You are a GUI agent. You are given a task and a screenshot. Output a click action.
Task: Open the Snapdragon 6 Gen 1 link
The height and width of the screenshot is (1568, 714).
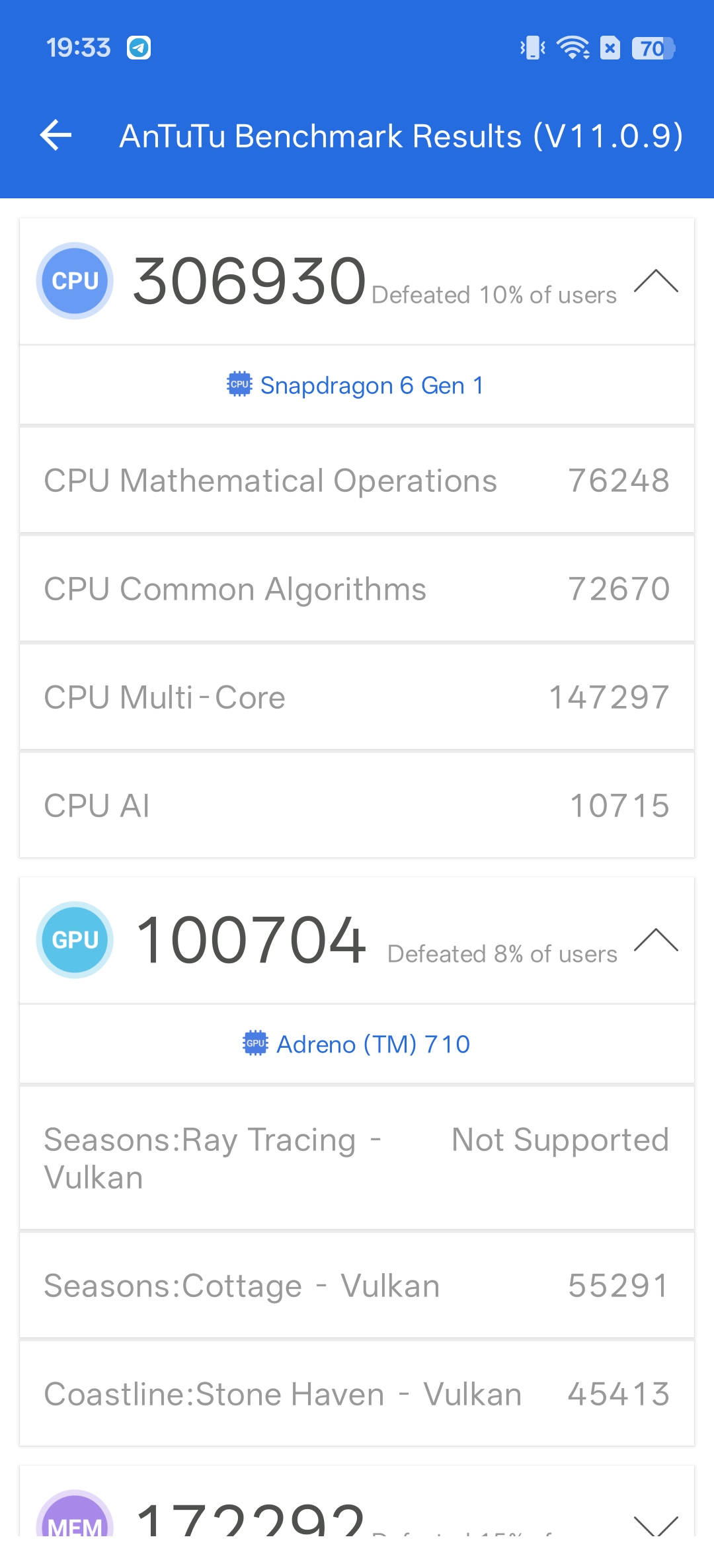point(372,385)
